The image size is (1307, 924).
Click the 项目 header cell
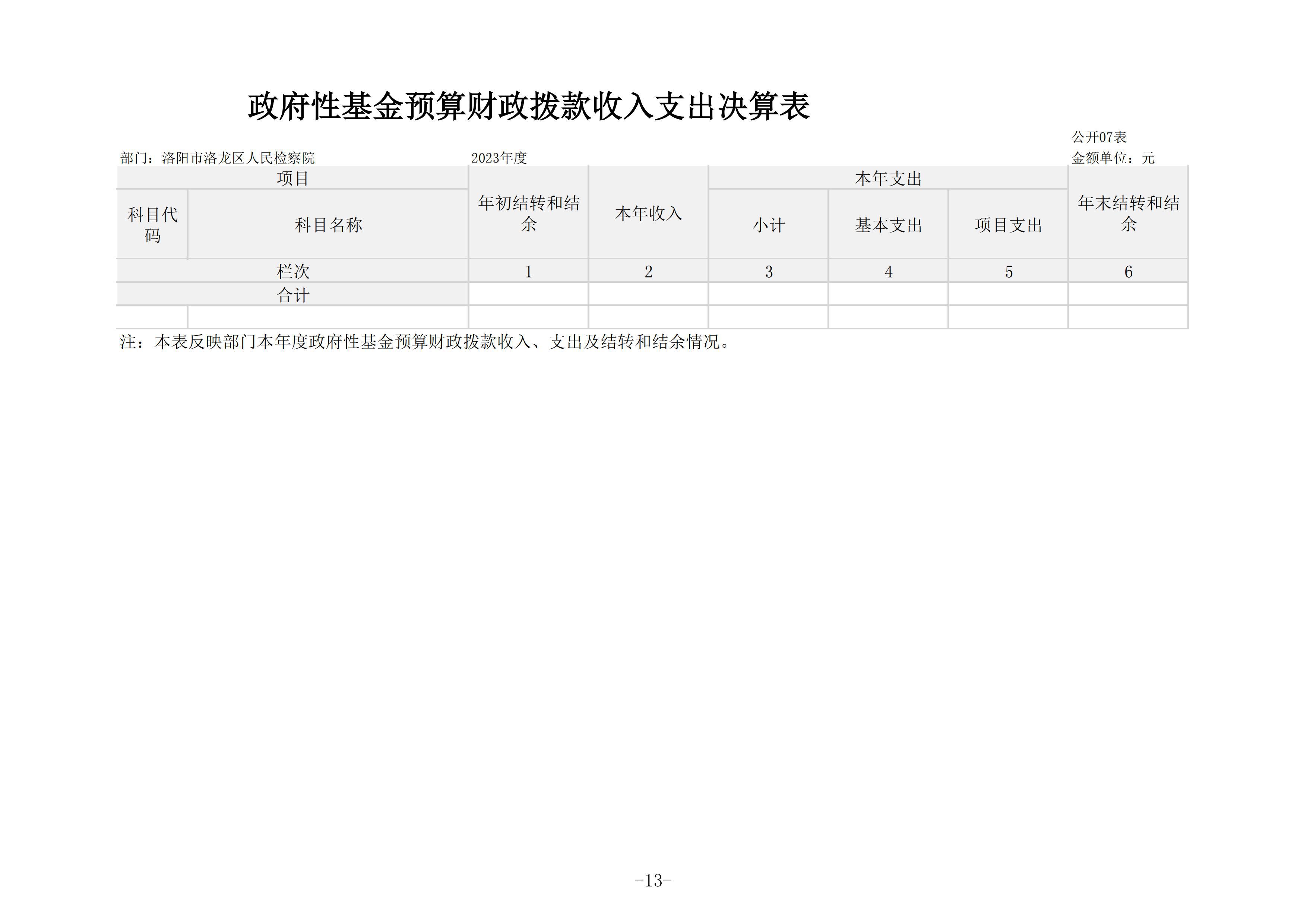(x=292, y=178)
